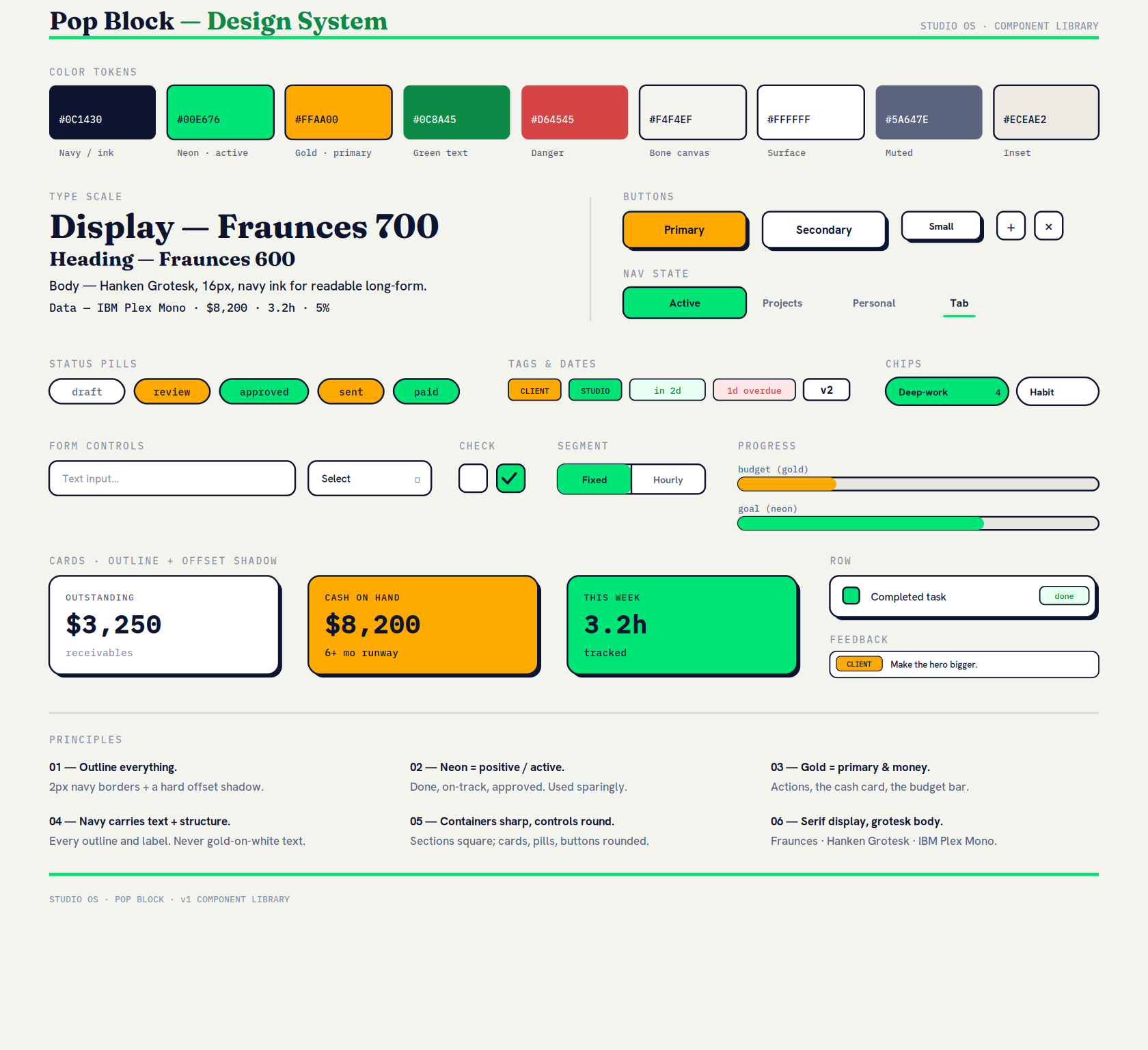Choose the Fixed segment option
The image size is (1148, 1050).
[594, 479]
